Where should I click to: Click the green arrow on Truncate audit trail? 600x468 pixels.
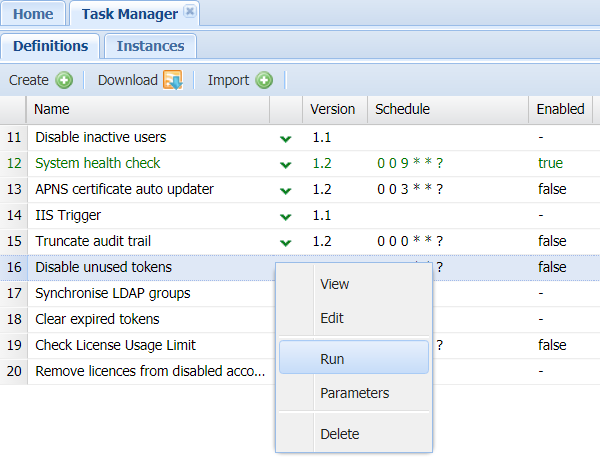coord(286,242)
